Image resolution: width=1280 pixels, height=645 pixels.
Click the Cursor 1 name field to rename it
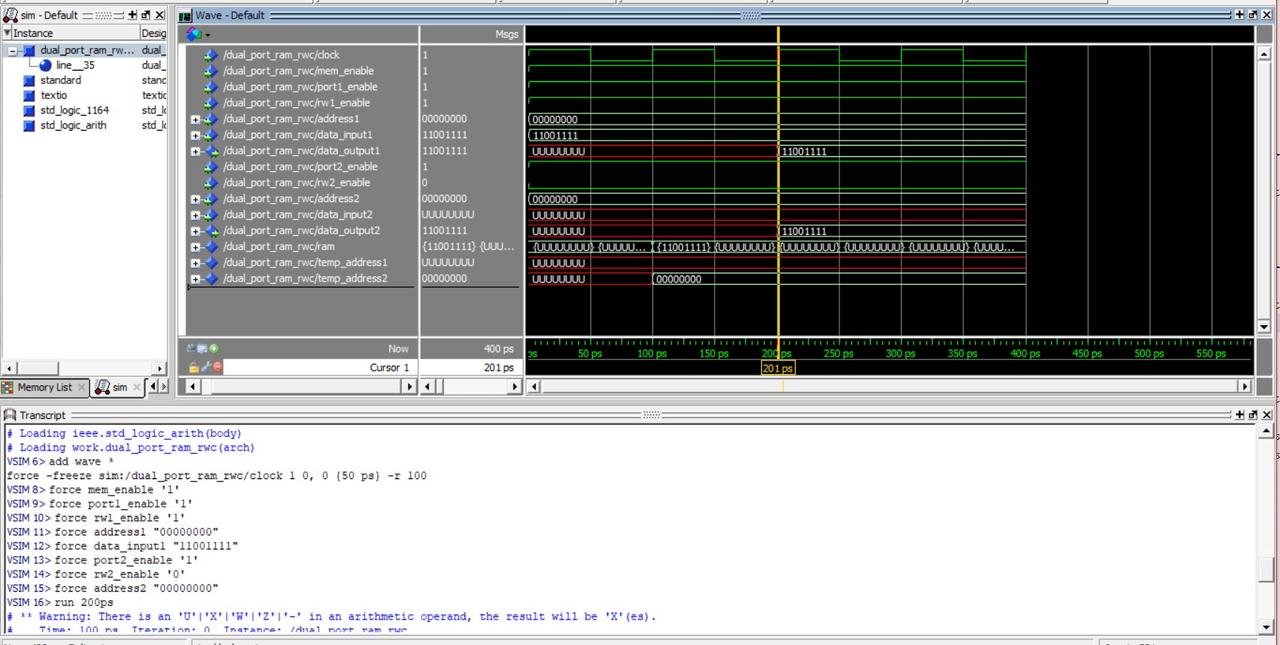click(390, 367)
